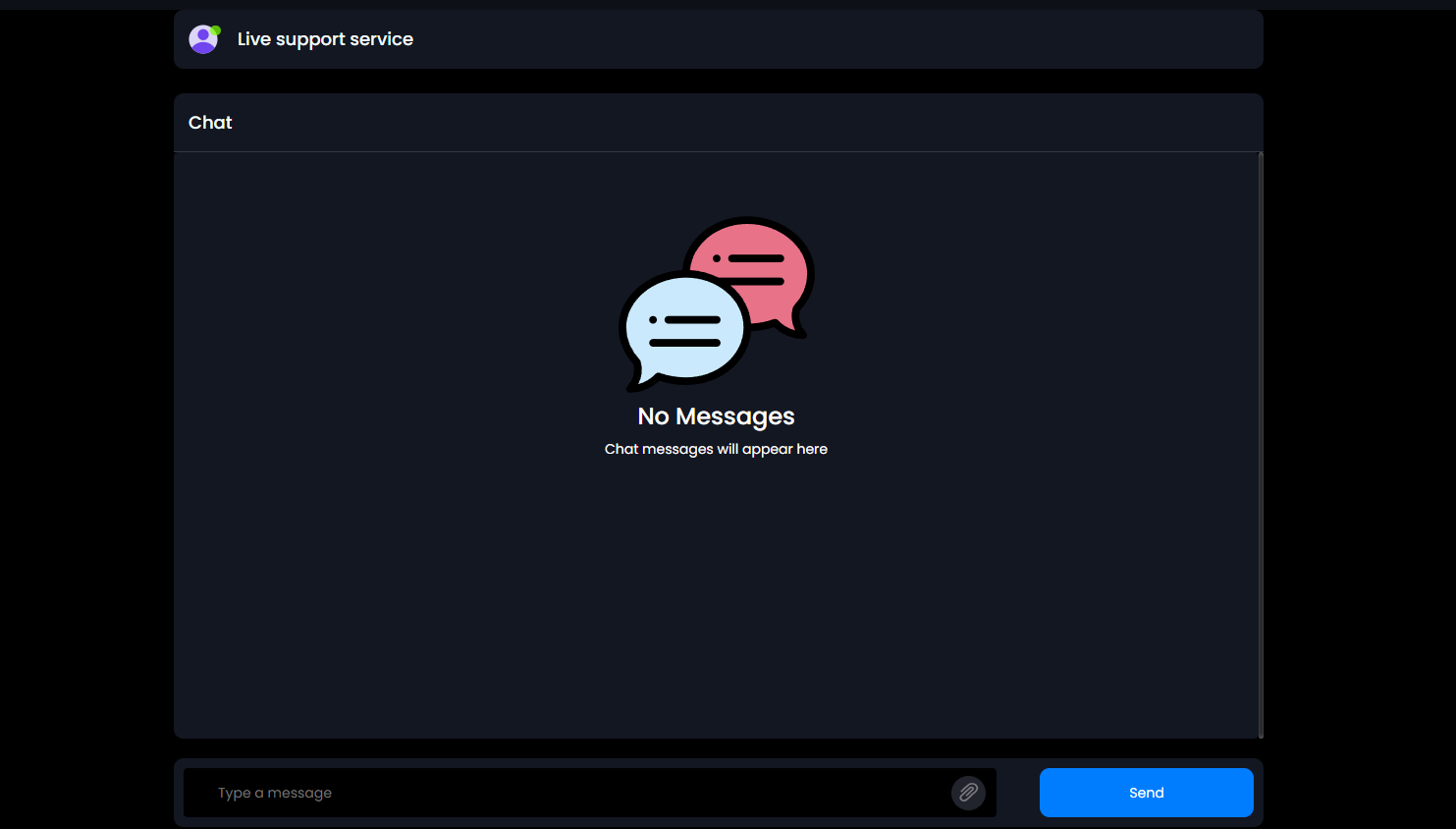The width and height of the screenshot is (1456, 829).
Task: Send the message with Send button
Action: 1146,793
